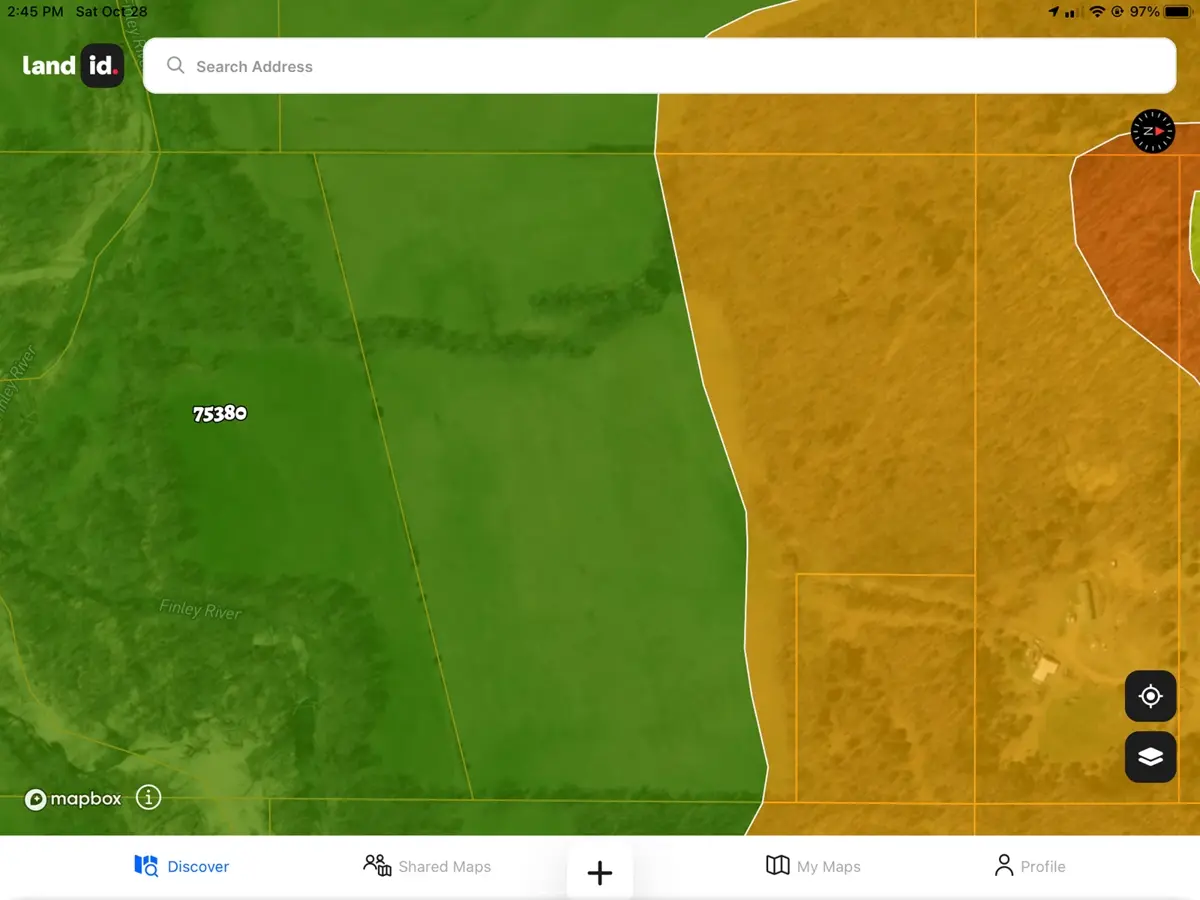Screen dimensions: 1200x900
Task: Tap the Finley River label in the lower left
Action: (x=200, y=608)
